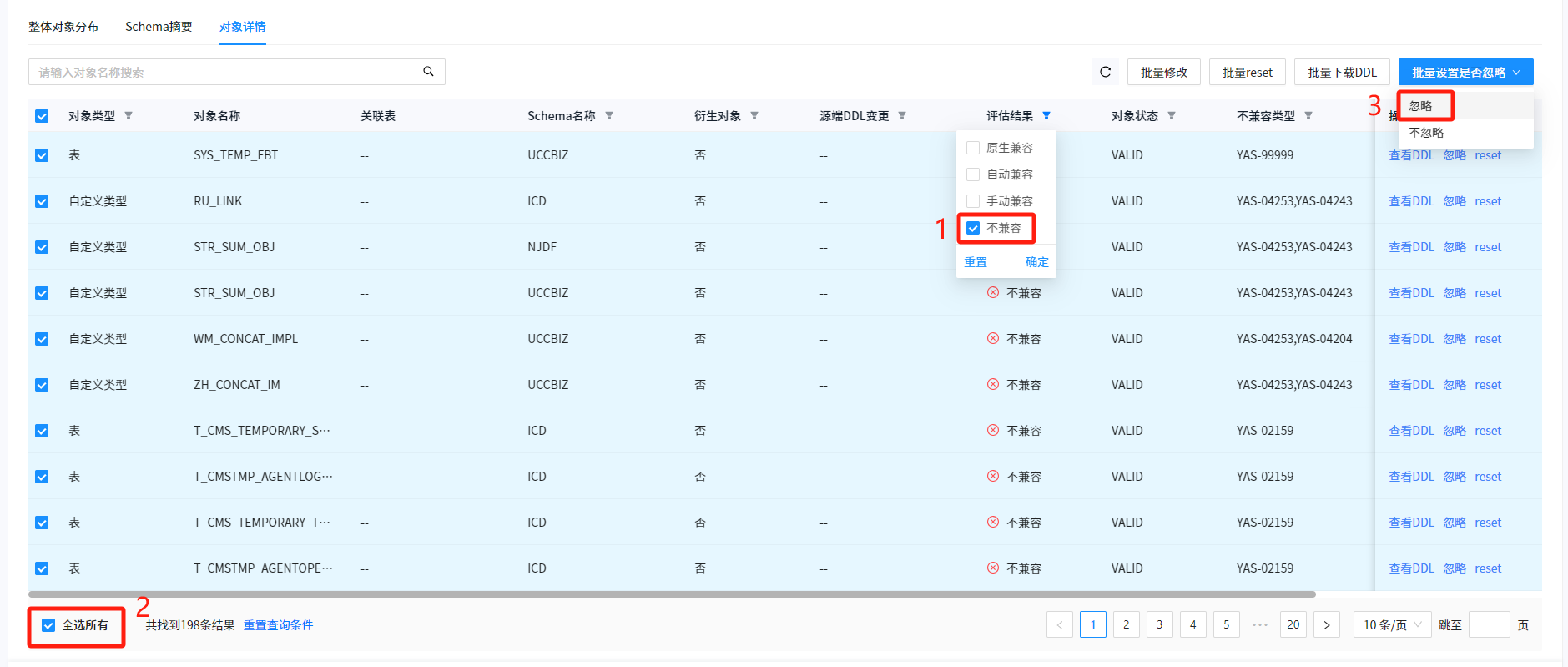1568x667 pixels.
Task: Open the 对象类型 column filter icon
Action: (129, 115)
